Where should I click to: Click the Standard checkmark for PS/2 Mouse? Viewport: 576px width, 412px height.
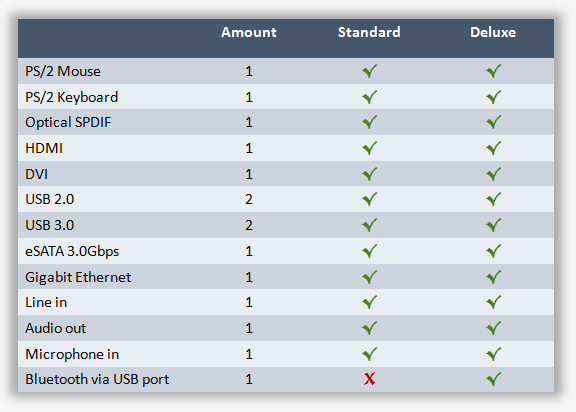[370, 71]
